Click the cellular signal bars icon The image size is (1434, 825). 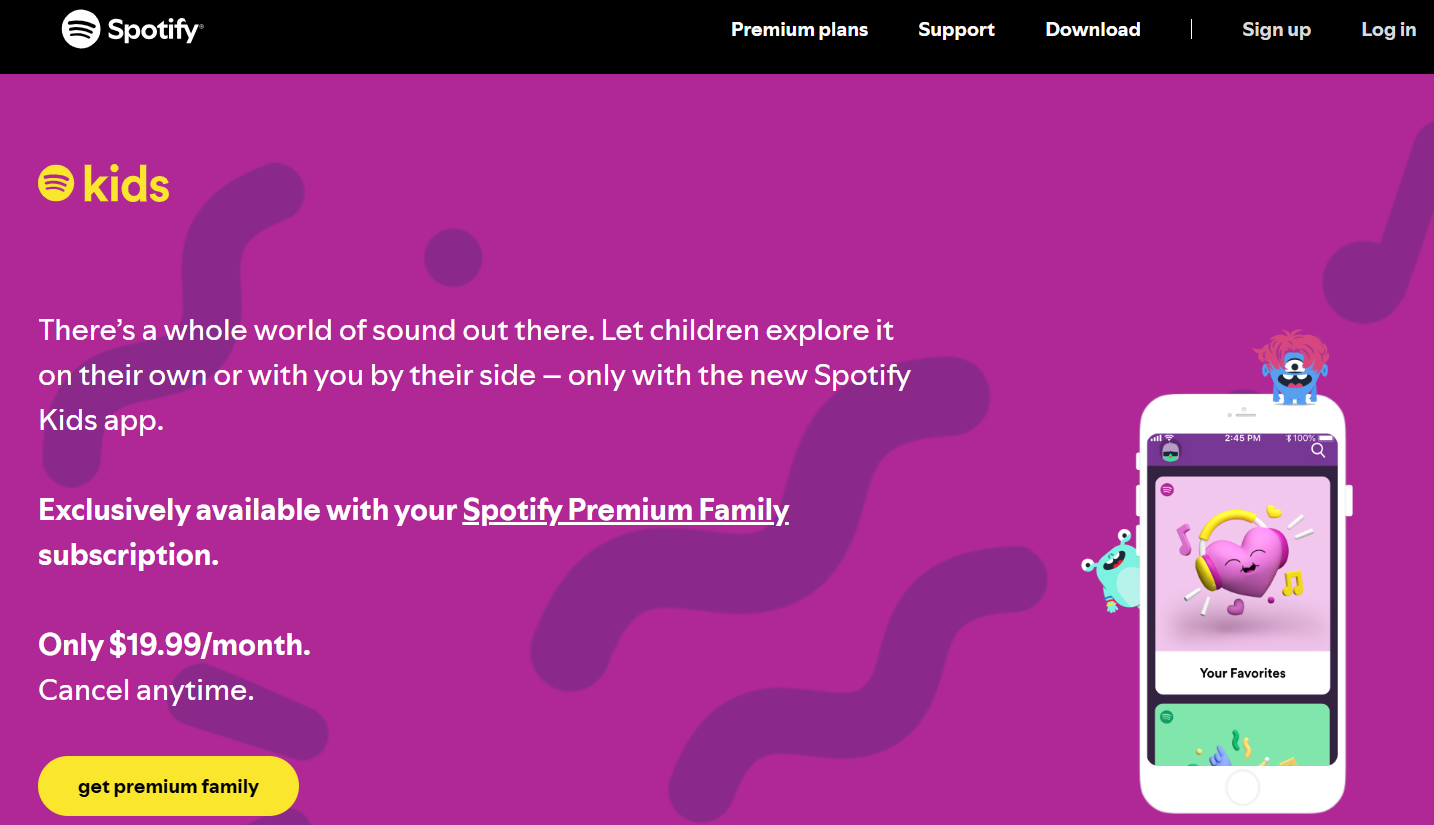[1156, 438]
